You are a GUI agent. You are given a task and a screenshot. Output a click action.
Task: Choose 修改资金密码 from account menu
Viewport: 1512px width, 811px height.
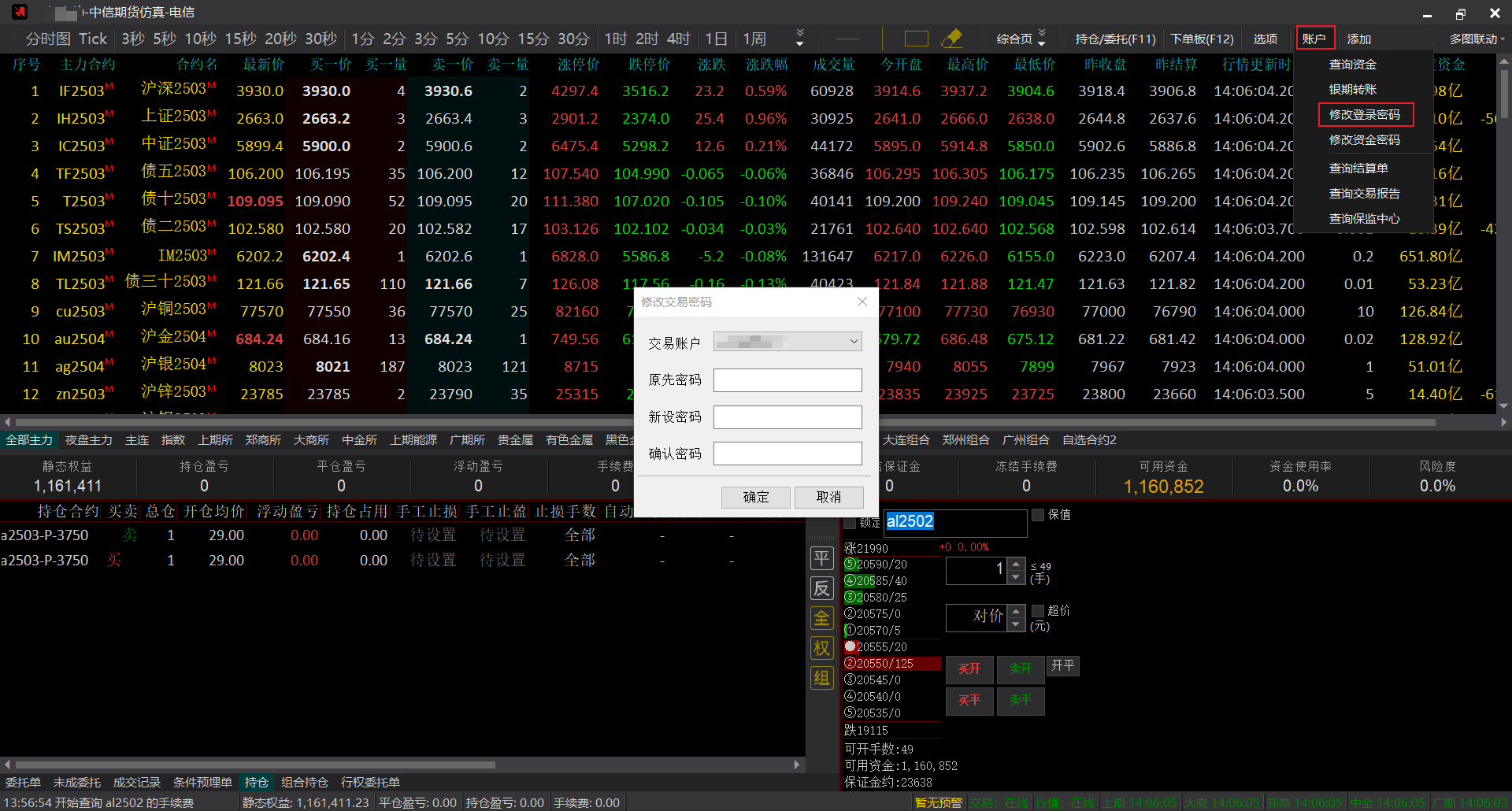[1364, 140]
